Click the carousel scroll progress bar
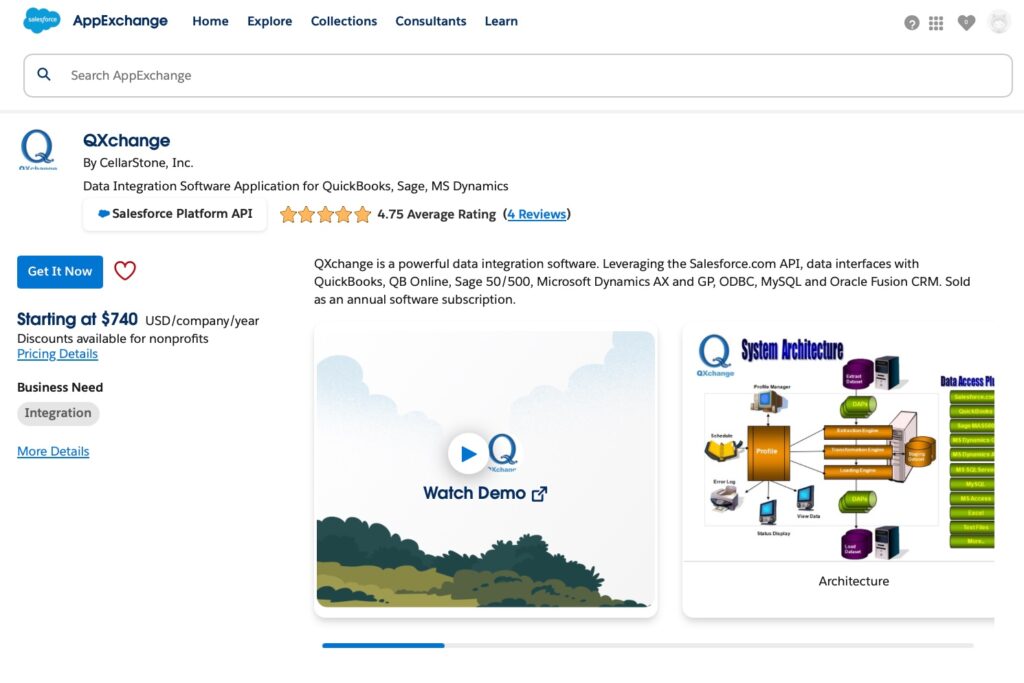The height and width of the screenshot is (683, 1024). click(648, 645)
